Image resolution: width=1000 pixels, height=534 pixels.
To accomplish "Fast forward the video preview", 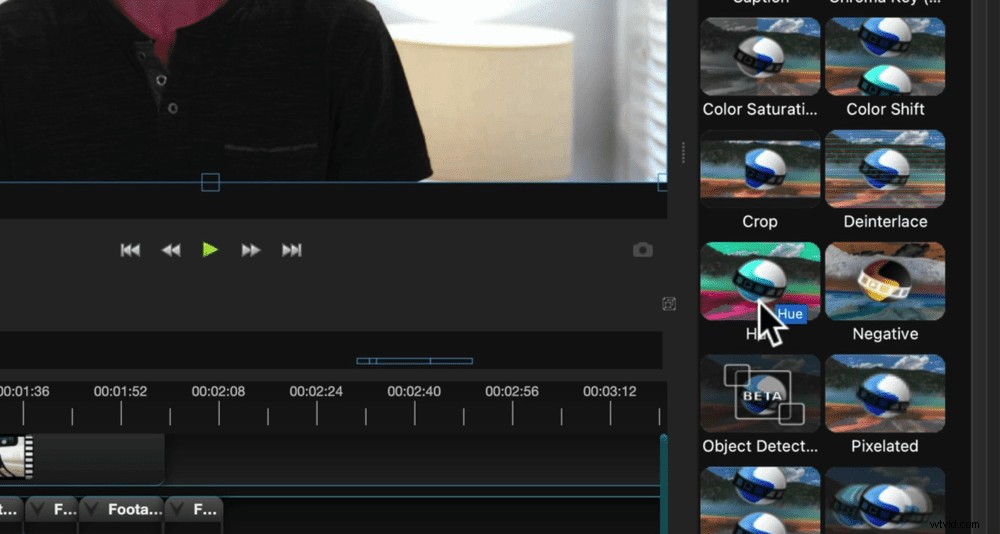I will coord(251,250).
